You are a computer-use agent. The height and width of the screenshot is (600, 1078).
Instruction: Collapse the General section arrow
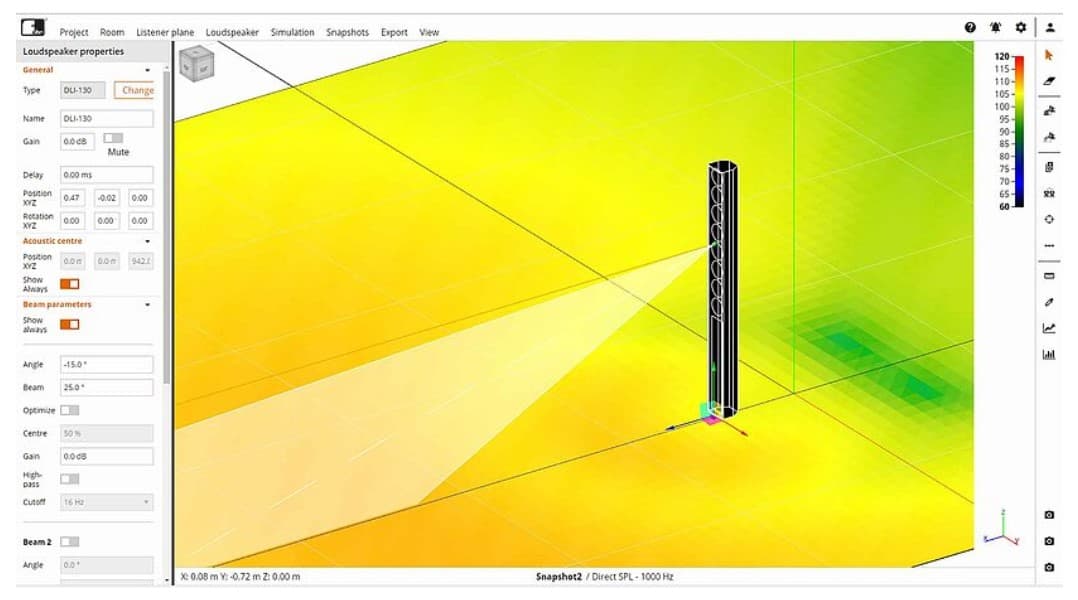coord(148,70)
